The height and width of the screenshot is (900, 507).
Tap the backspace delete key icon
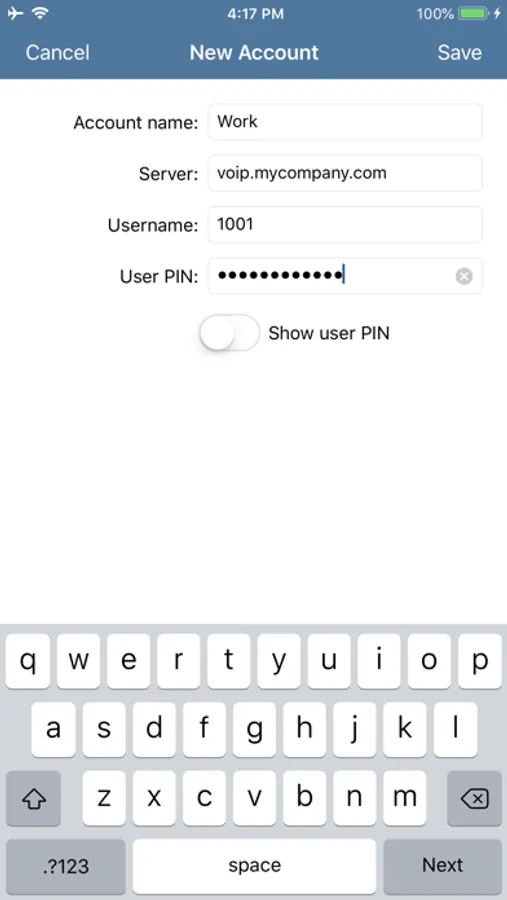pyautogui.click(x=474, y=798)
